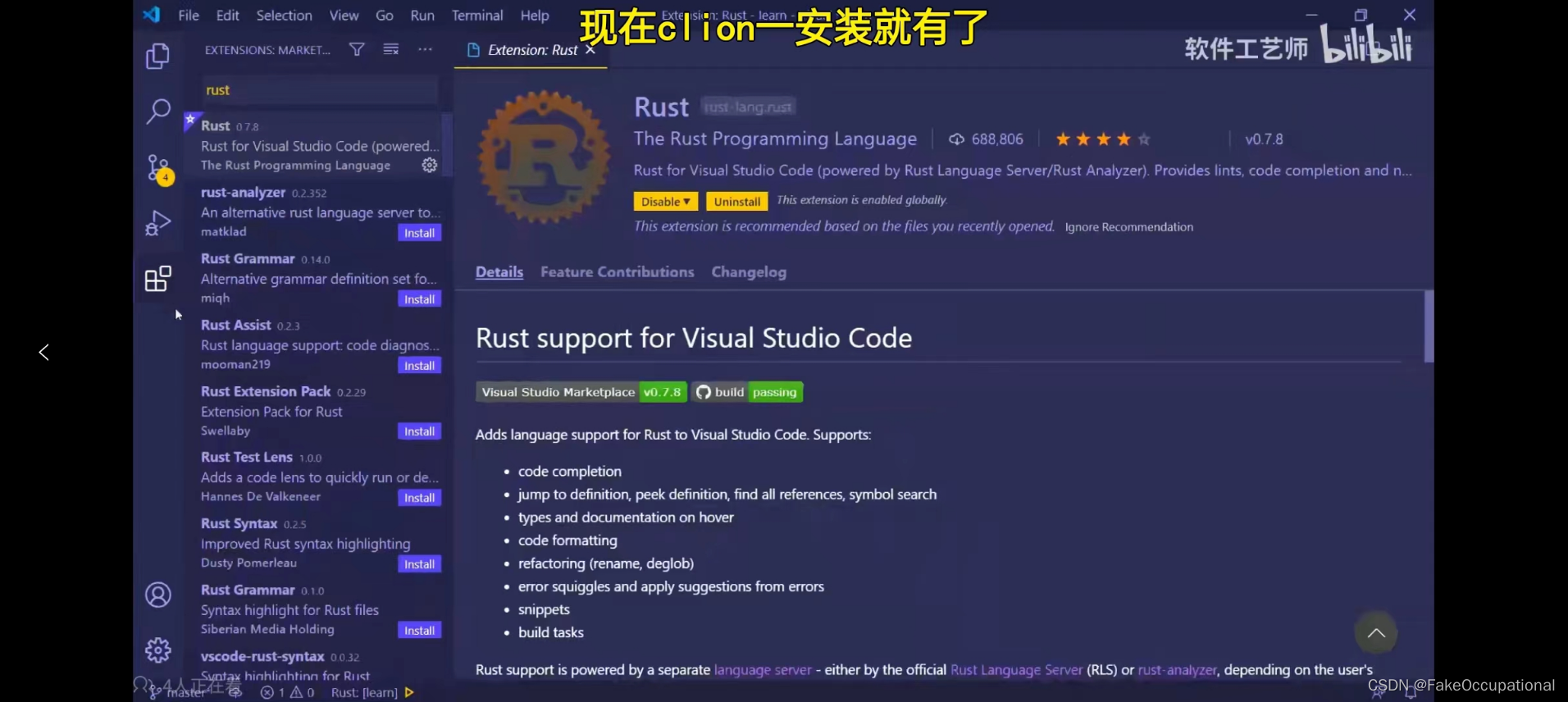Click the clear search results icon
Viewport: 1568px width, 702px height.
pyautogui.click(x=391, y=49)
